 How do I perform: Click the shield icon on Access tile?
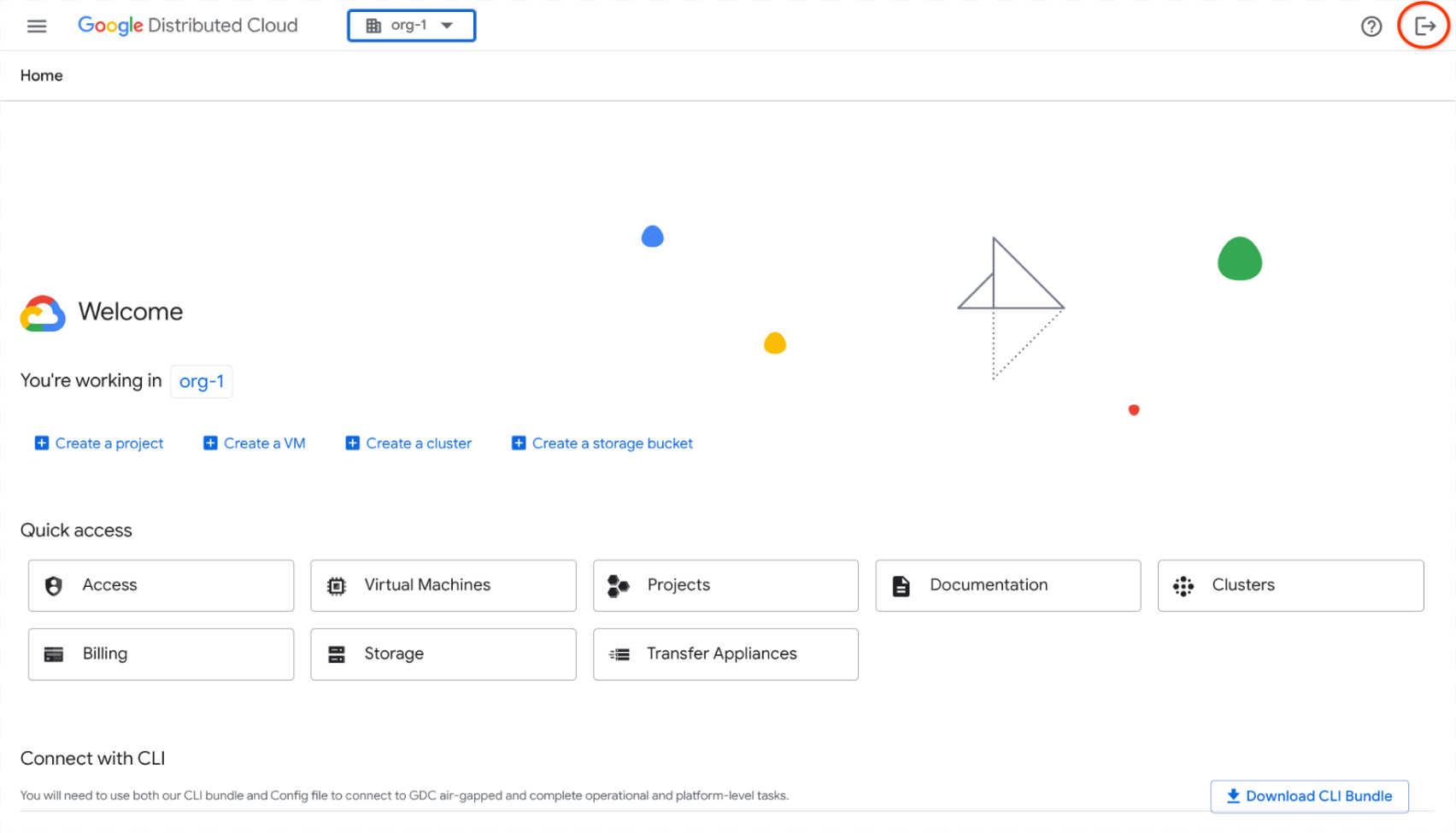(x=54, y=586)
